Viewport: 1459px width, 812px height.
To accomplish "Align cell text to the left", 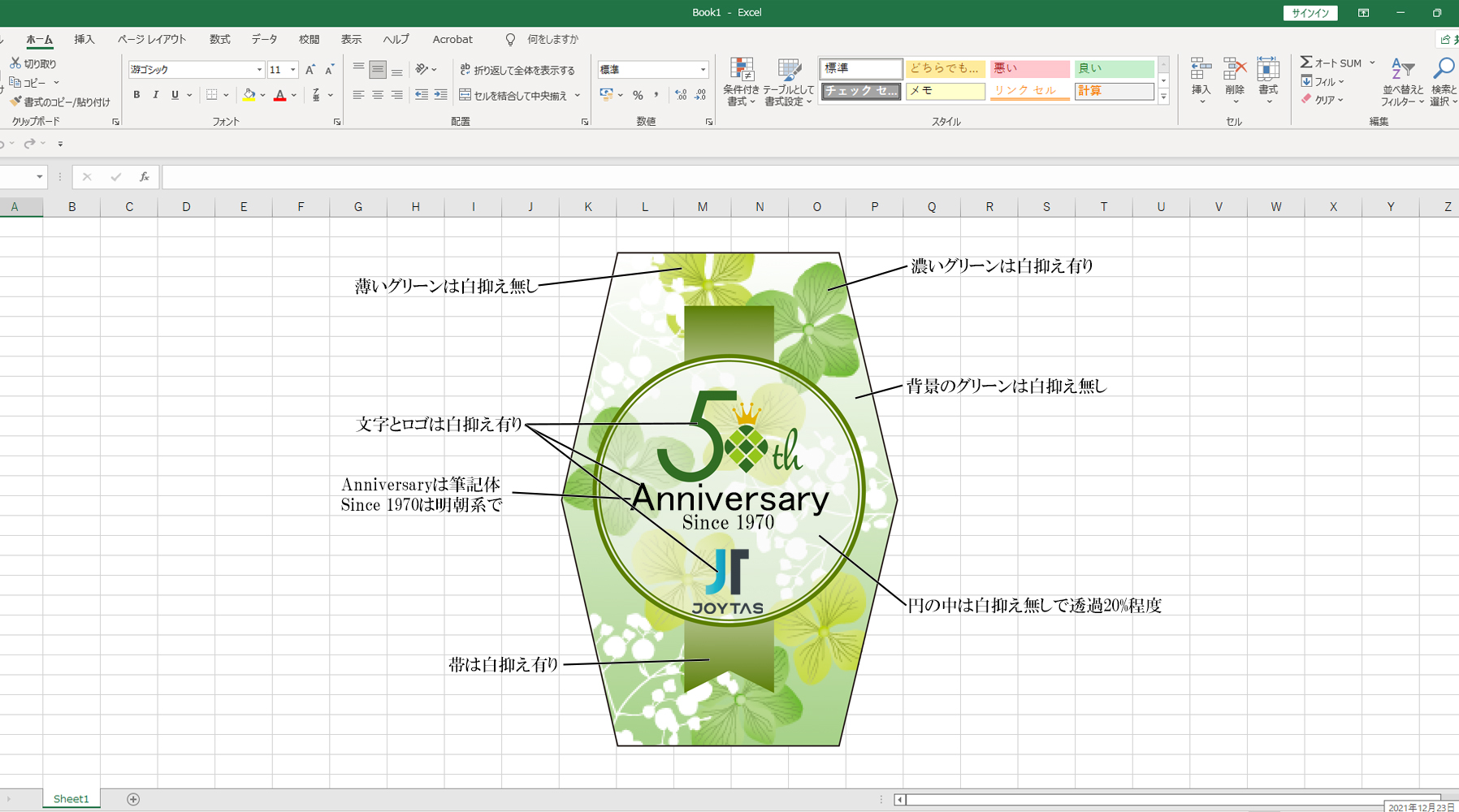I will (x=358, y=95).
